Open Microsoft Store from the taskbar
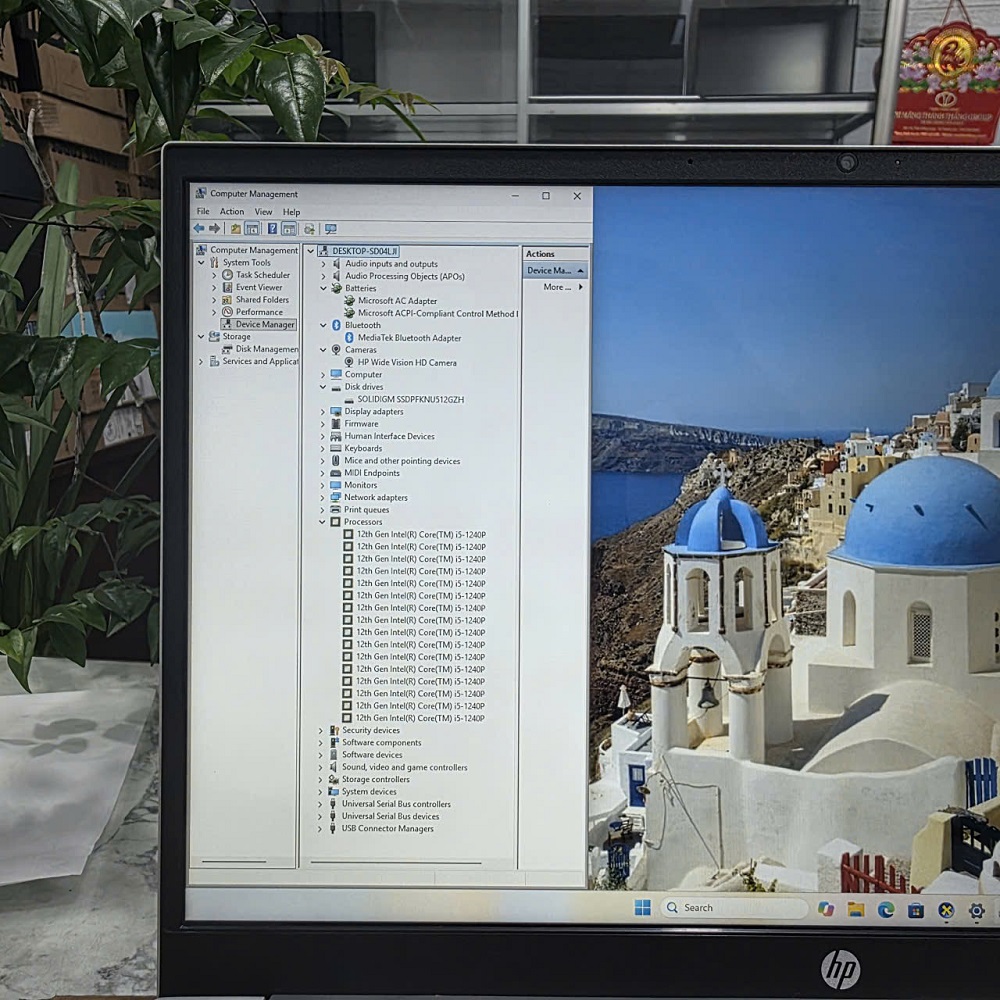This screenshot has height=1000, width=1000. pyautogui.click(x=916, y=911)
